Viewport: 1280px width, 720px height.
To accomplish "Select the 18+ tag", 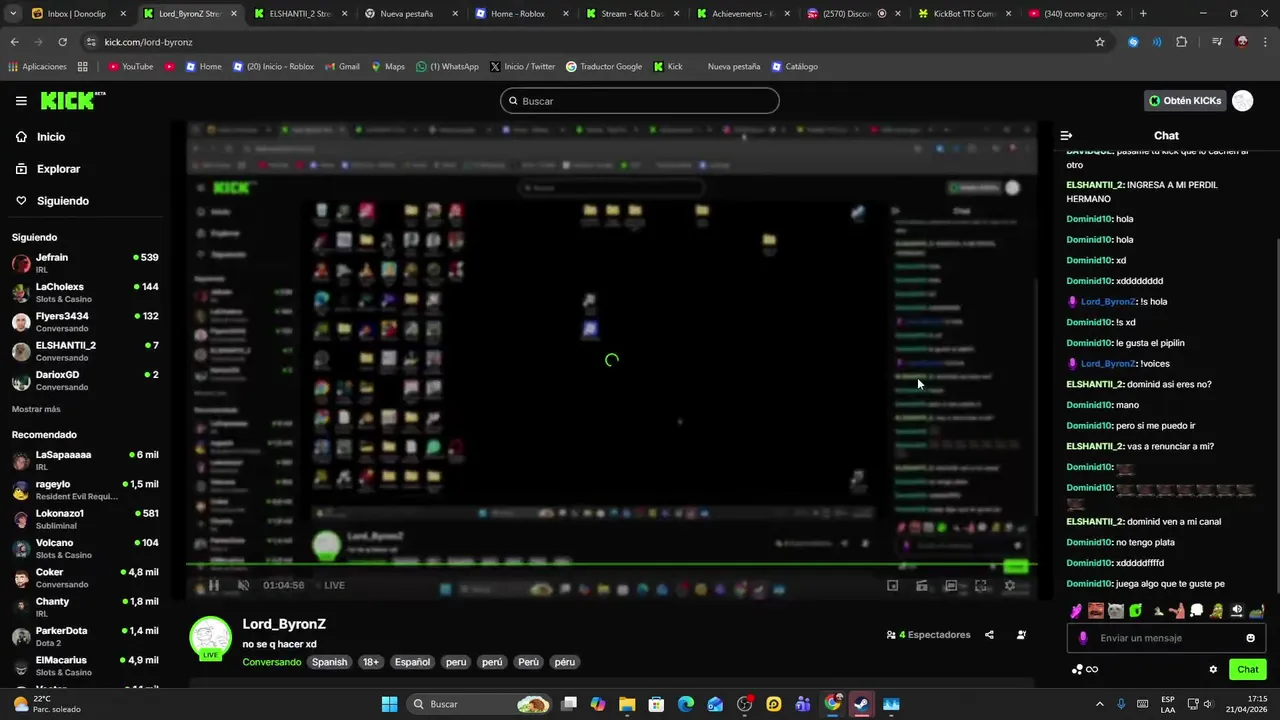I will pos(370,662).
